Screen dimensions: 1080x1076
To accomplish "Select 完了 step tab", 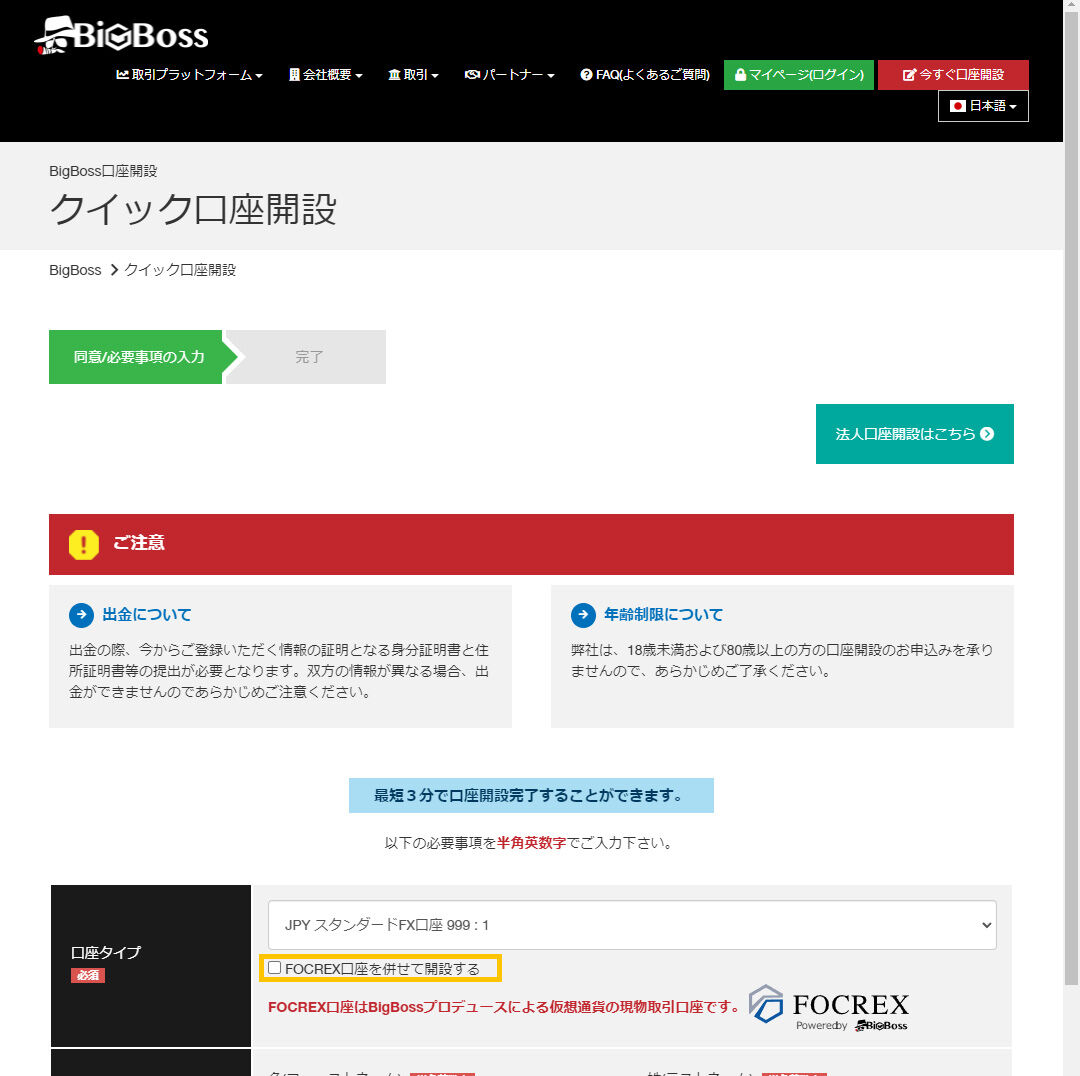I will click(309, 357).
